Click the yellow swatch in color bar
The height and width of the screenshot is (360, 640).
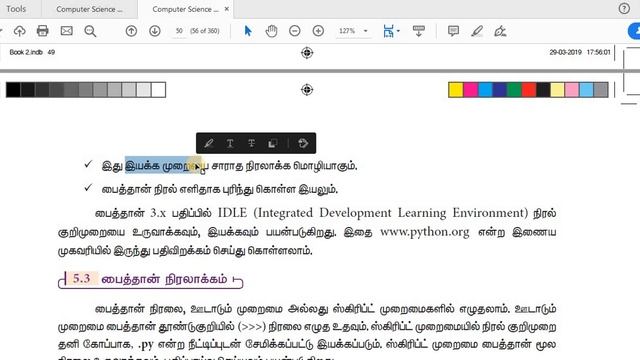coord(456,90)
